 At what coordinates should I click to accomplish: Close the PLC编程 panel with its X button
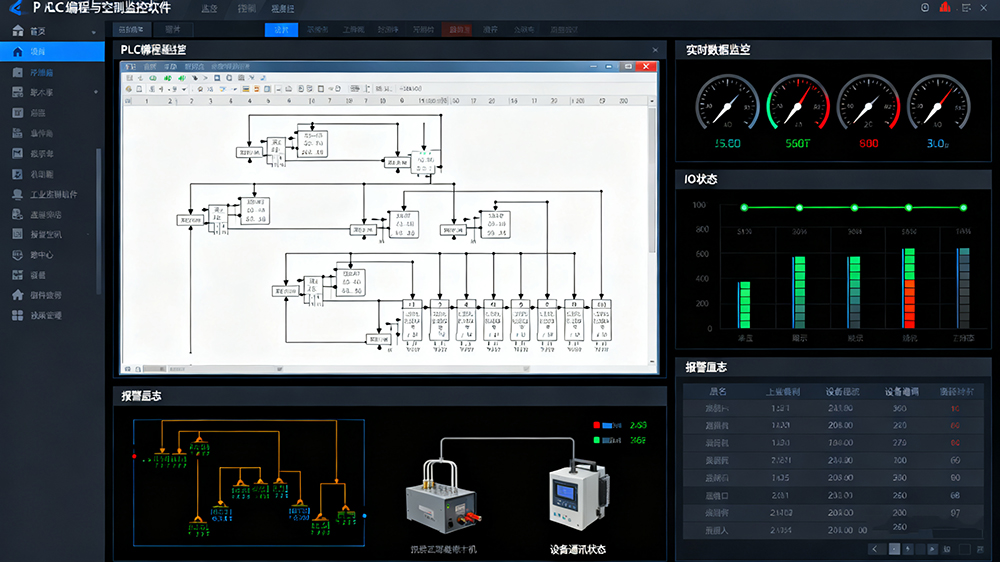click(655, 50)
